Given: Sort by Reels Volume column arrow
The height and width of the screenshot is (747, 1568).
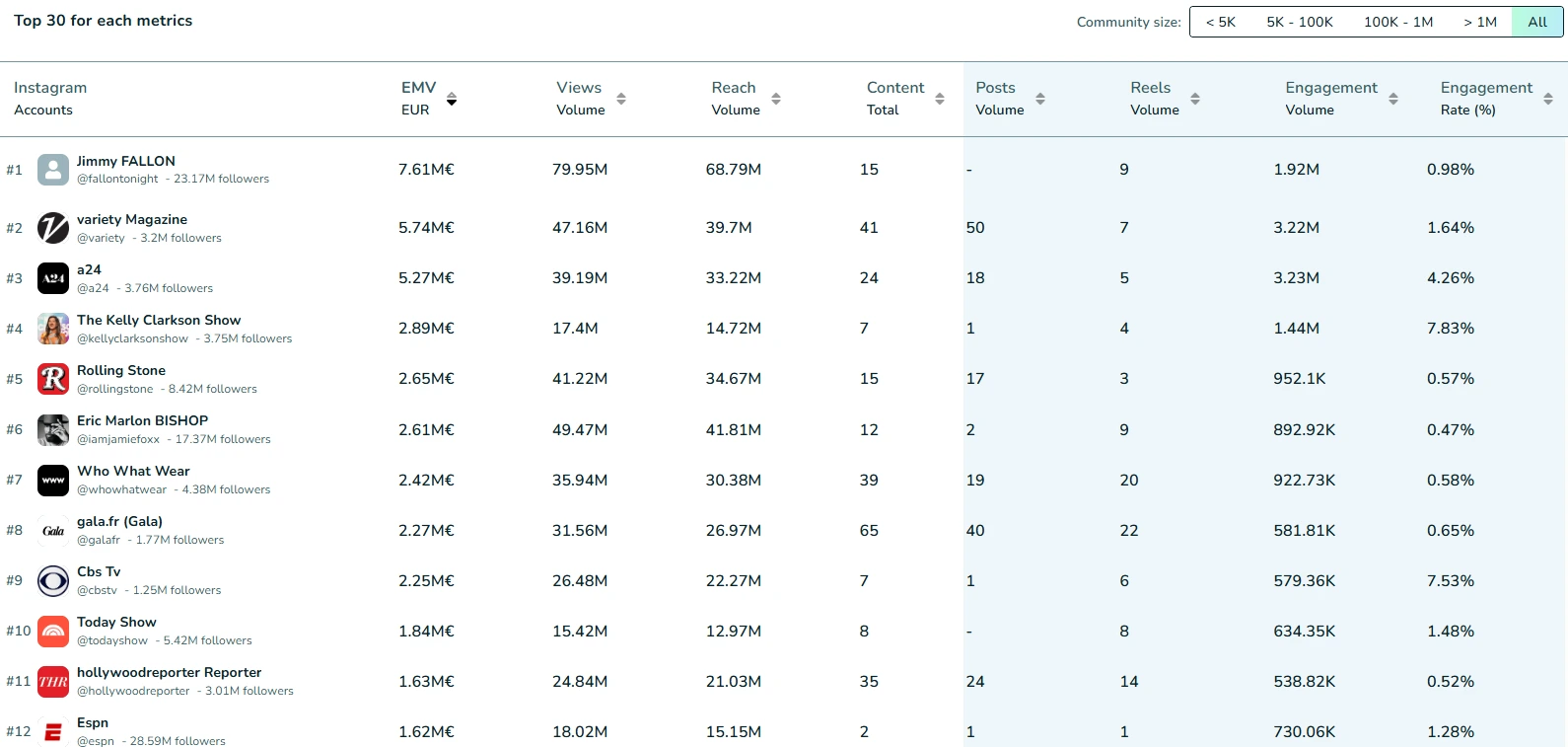Looking at the screenshot, I should [1195, 99].
